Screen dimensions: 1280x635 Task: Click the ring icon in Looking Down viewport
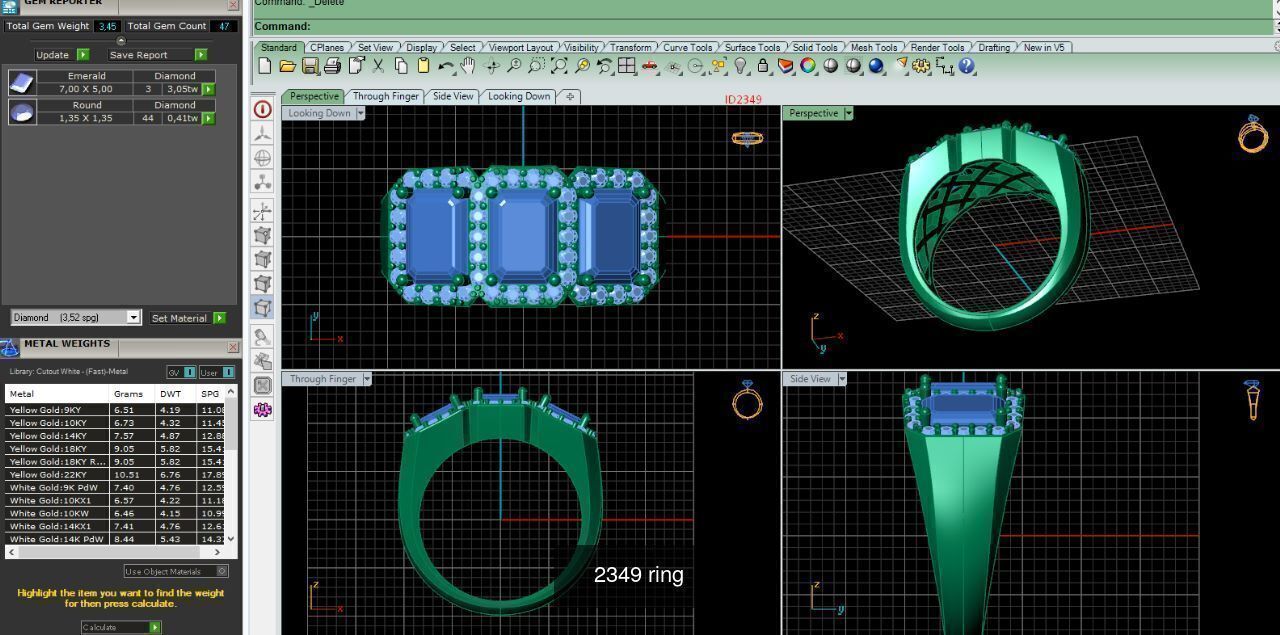coord(747,139)
